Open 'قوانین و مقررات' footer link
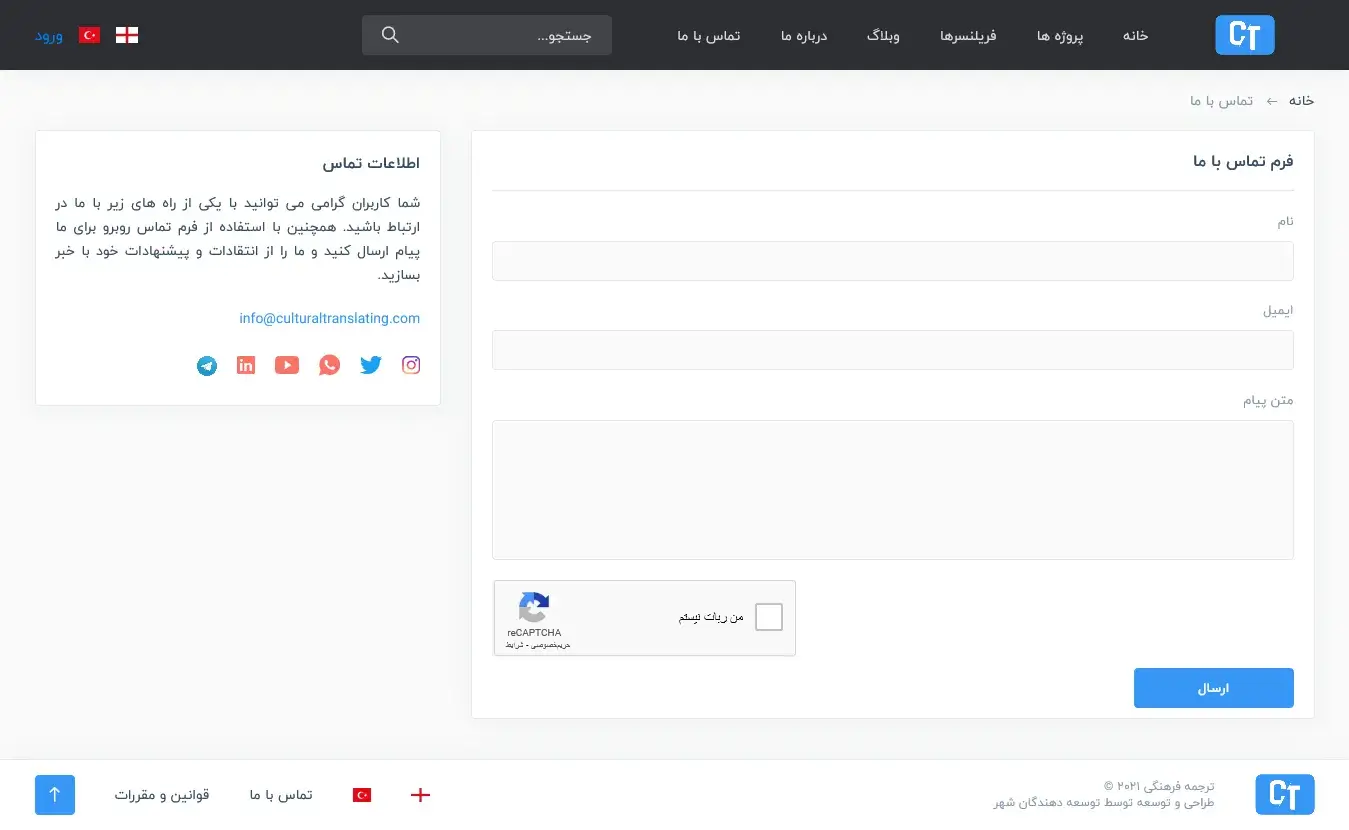The height and width of the screenshot is (830, 1349). 161,795
